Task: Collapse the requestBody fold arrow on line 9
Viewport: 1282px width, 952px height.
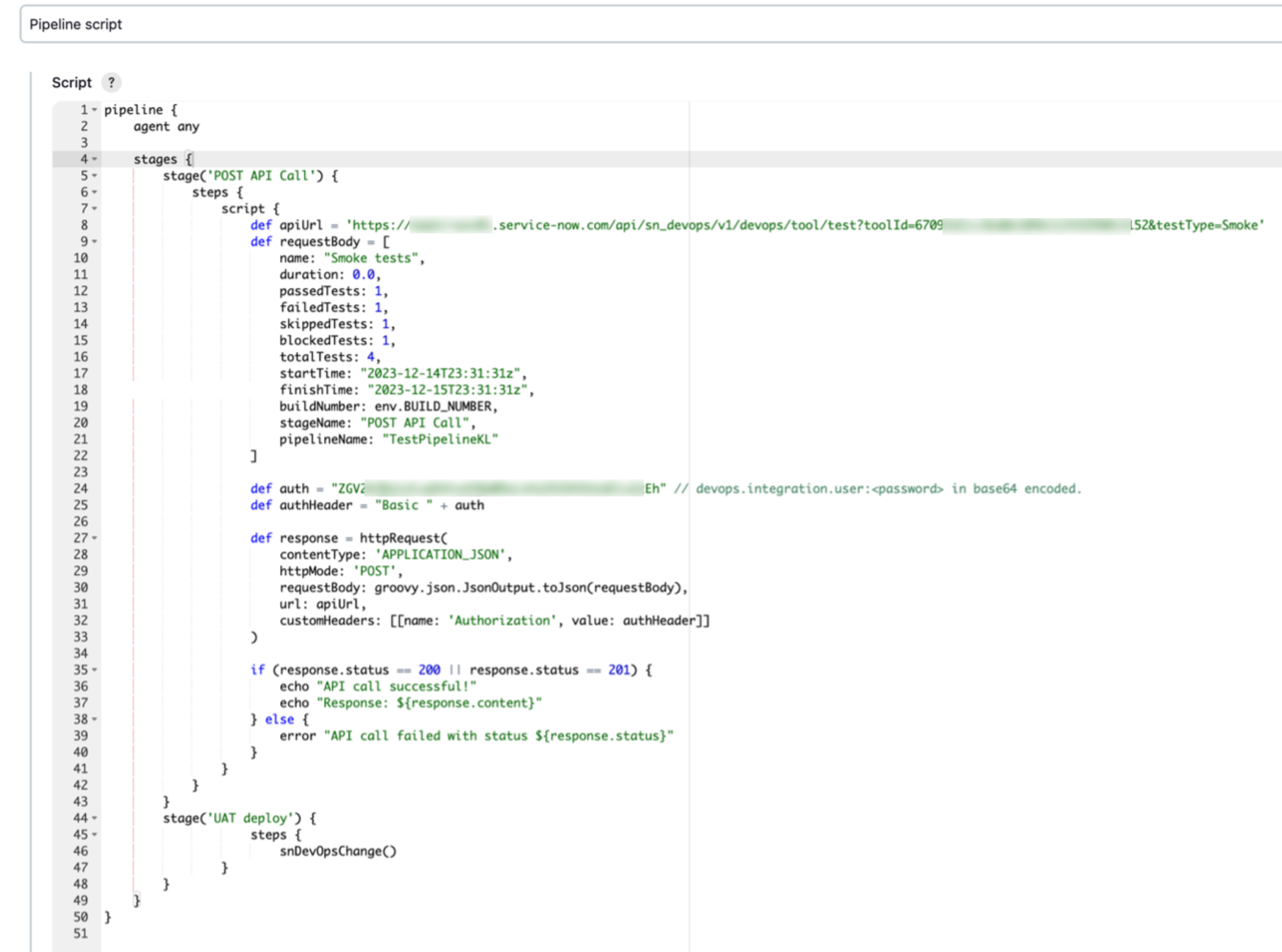Action: pos(94,242)
